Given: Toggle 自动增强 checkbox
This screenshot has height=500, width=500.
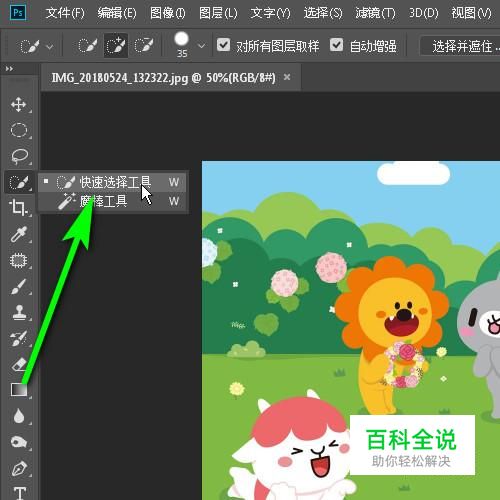Looking at the screenshot, I should coord(336,45).
